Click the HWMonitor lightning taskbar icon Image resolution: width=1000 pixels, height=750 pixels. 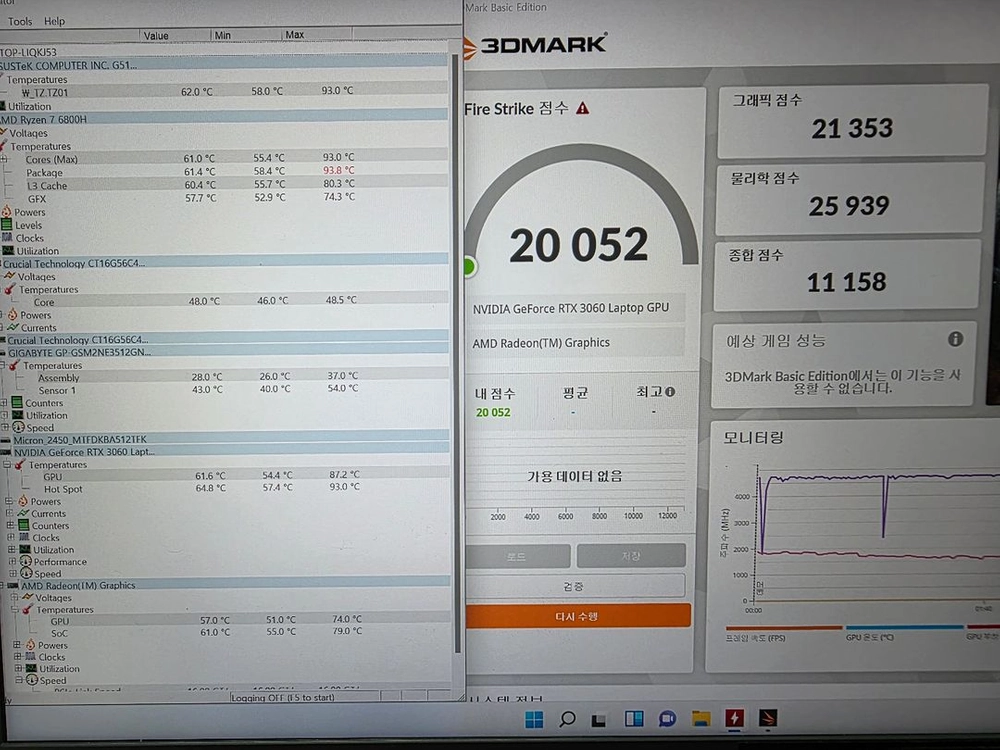tap(735, 718)
